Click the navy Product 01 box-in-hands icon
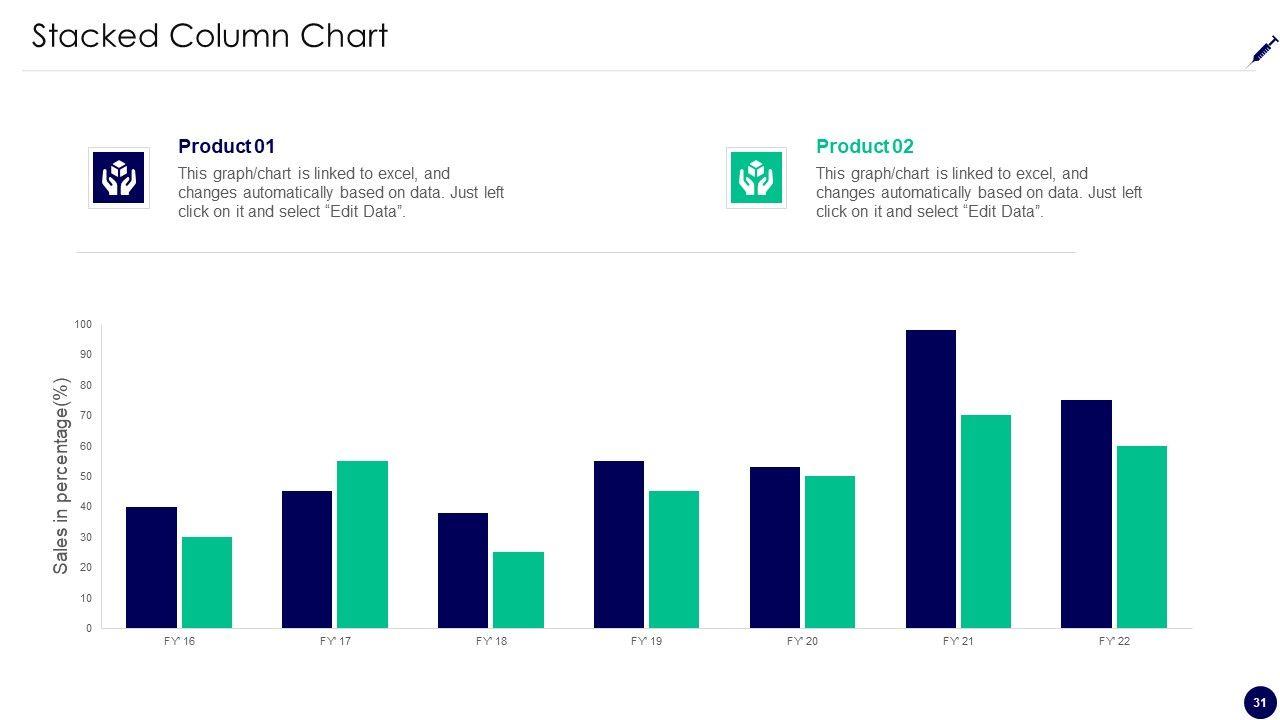 tap(119, 178)
